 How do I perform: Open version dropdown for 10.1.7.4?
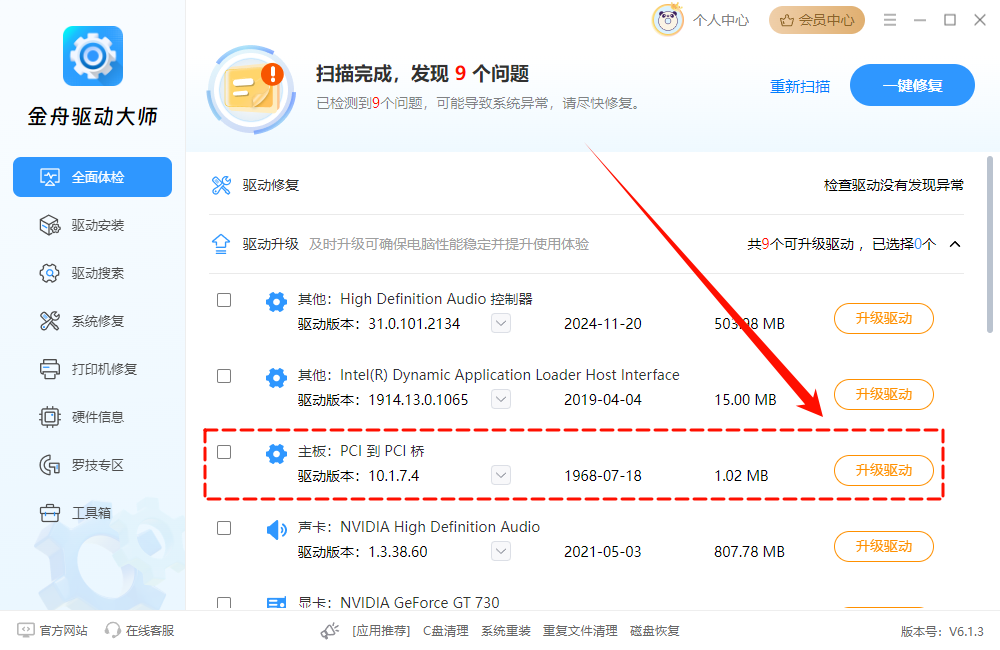click(x=501, y=475)
